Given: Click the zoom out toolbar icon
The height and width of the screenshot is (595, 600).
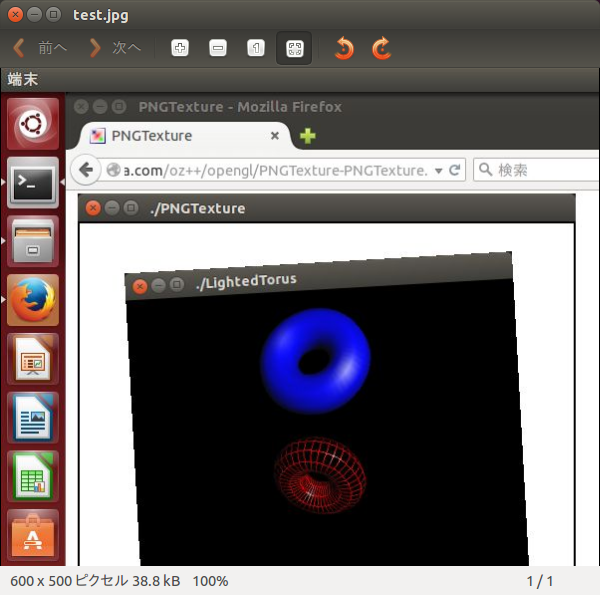Looking at the screenshot, I should click(x=218, y=48).
